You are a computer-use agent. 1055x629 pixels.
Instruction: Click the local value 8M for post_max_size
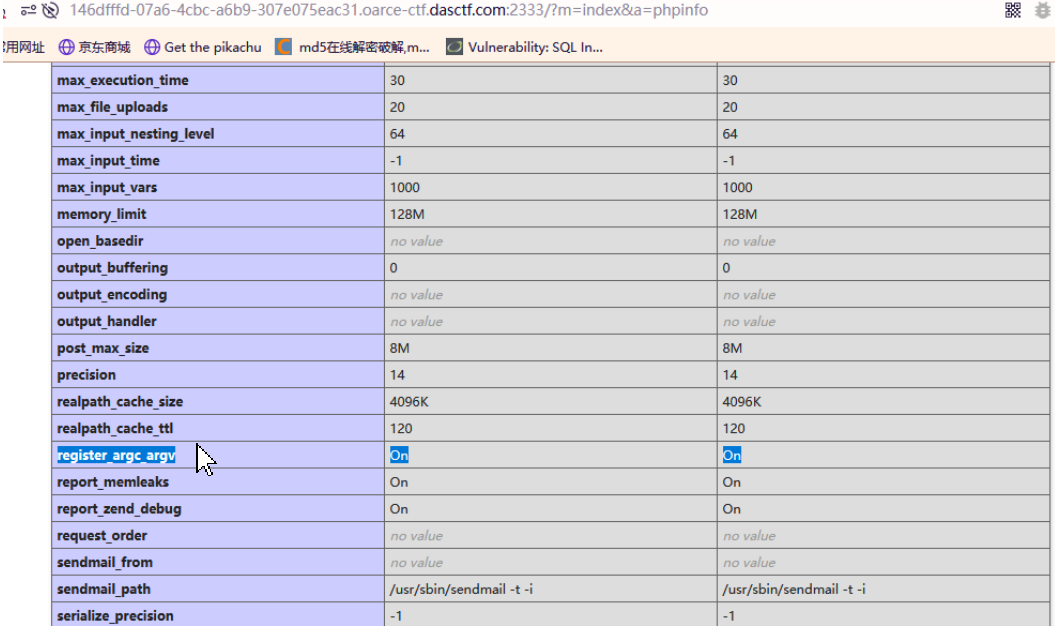pyautogui.click(x=400, y=348)
